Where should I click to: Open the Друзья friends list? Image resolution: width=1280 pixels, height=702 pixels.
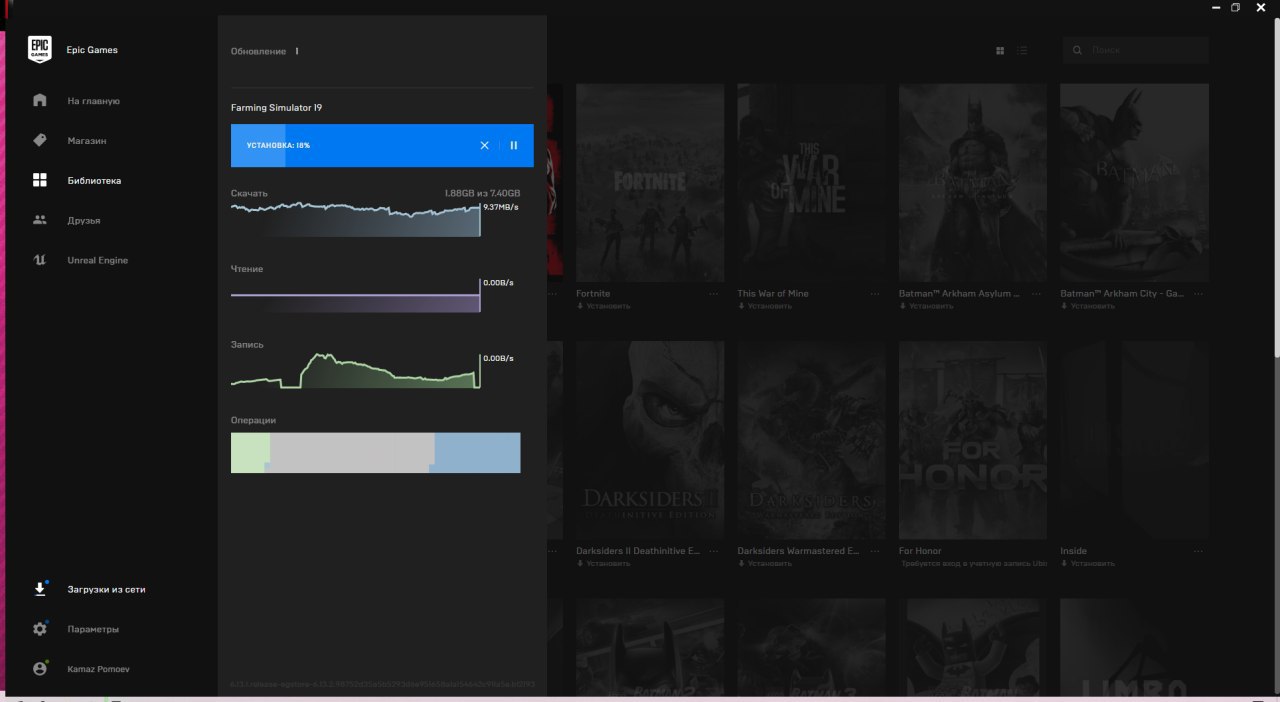pos(84,221)
